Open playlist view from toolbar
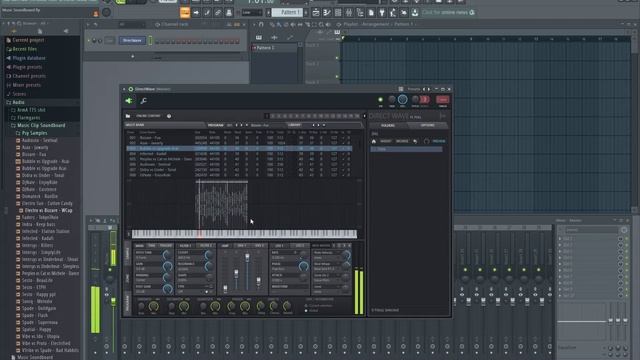Screen dimensions: 640x360 [316, 13]
